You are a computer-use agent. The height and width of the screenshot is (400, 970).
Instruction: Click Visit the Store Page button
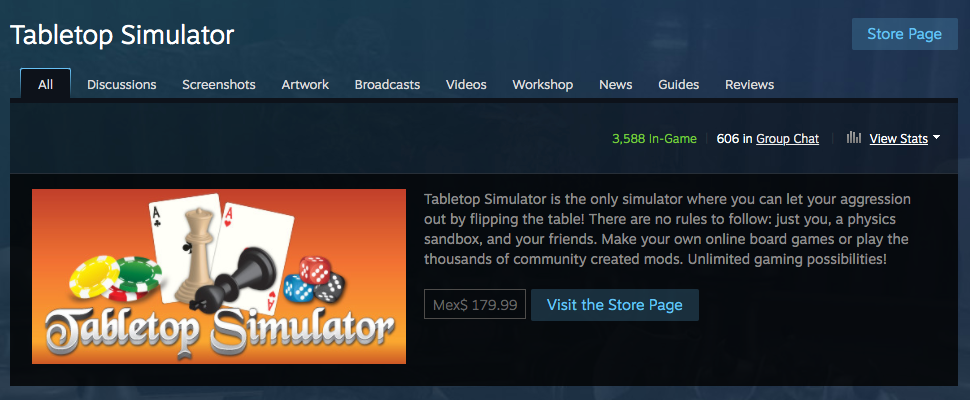click(615, 305)
